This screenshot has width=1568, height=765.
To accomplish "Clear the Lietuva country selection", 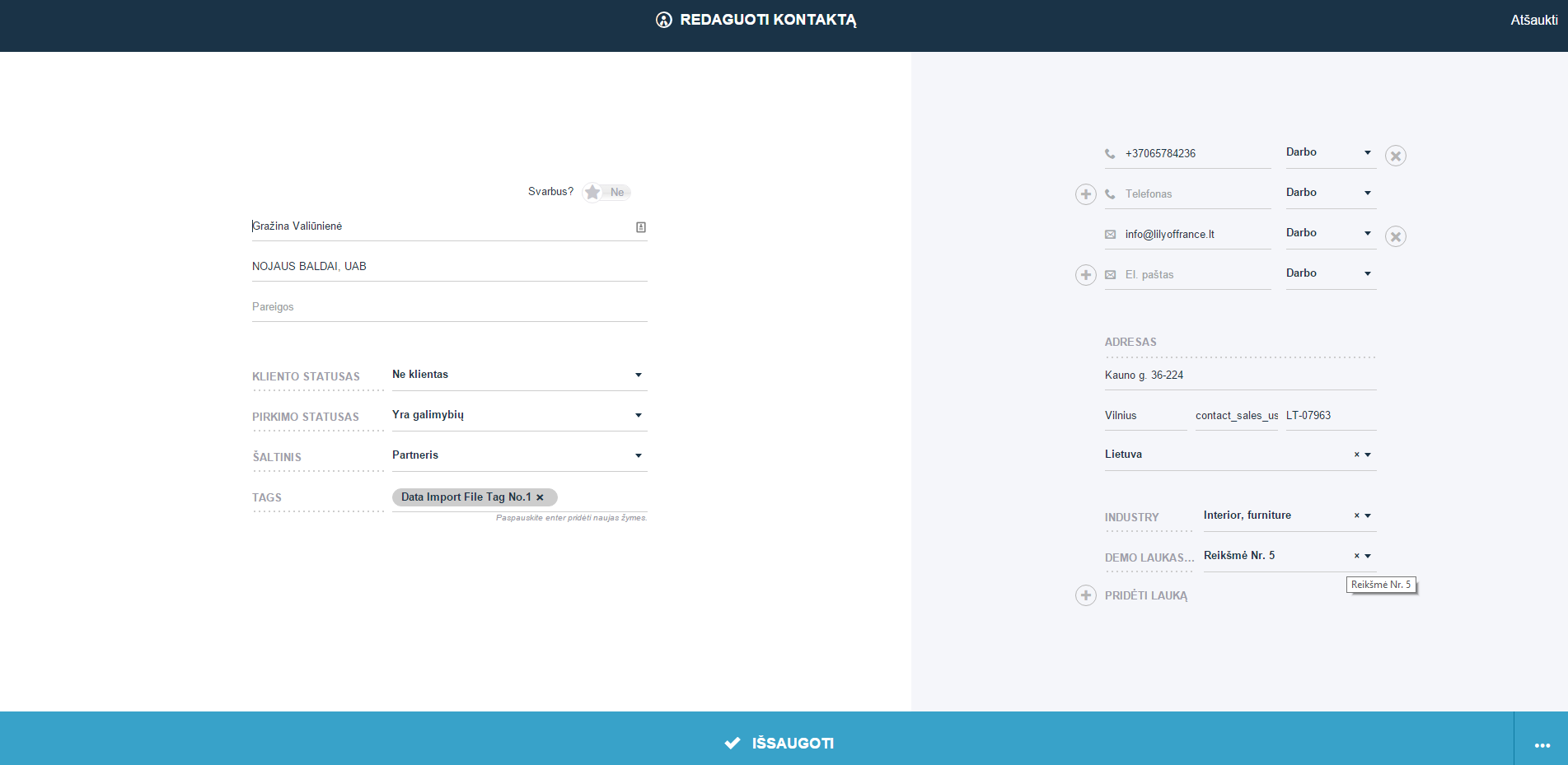I will [x=1356, y=455].
